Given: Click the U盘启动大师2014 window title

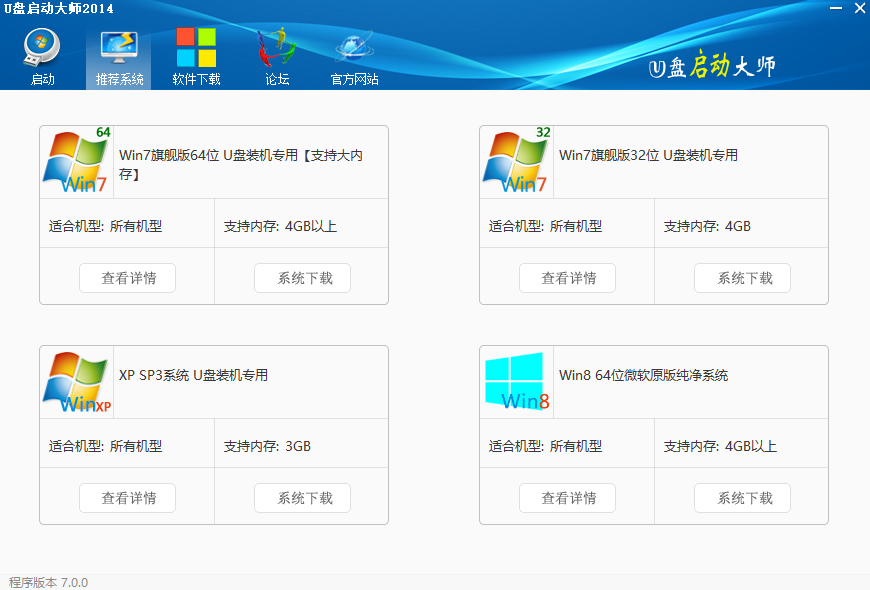Looking at the screenshot, I should coord(58,8).
